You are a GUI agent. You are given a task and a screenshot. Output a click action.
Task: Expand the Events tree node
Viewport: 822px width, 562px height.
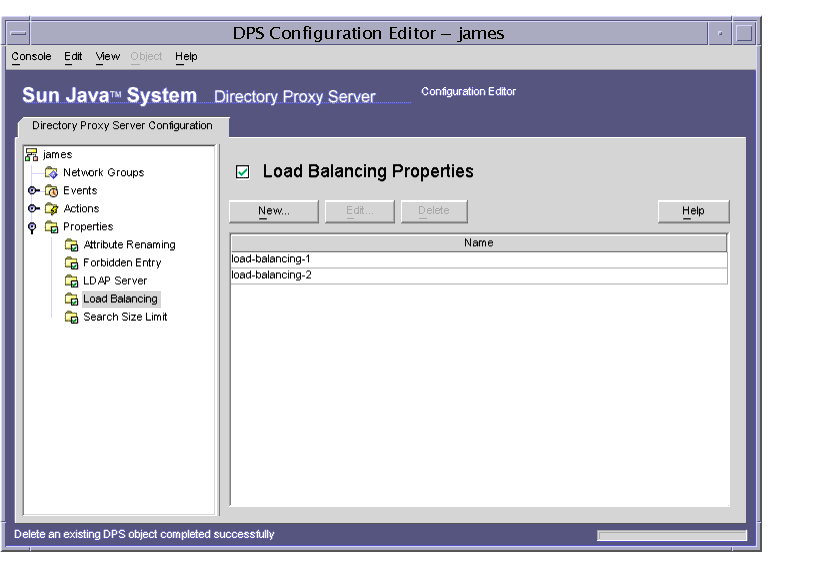33,190
